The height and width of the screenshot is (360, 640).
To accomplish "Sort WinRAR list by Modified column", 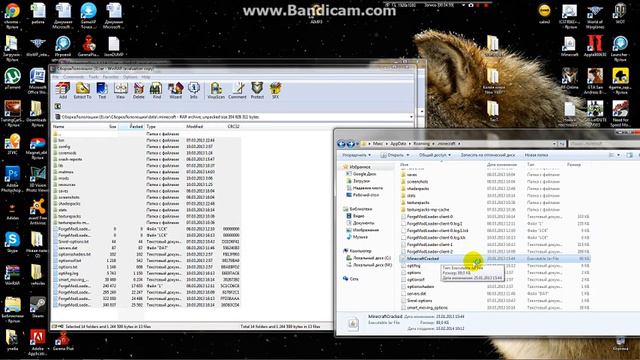I will coord(195,127).
